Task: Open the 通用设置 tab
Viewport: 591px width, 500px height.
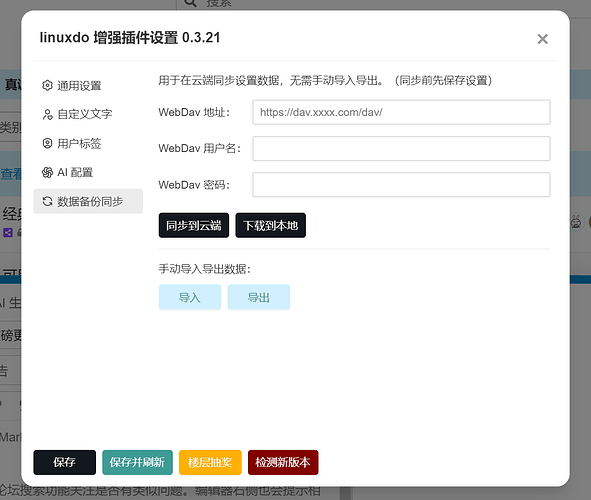Action: [x=88, y=86]
